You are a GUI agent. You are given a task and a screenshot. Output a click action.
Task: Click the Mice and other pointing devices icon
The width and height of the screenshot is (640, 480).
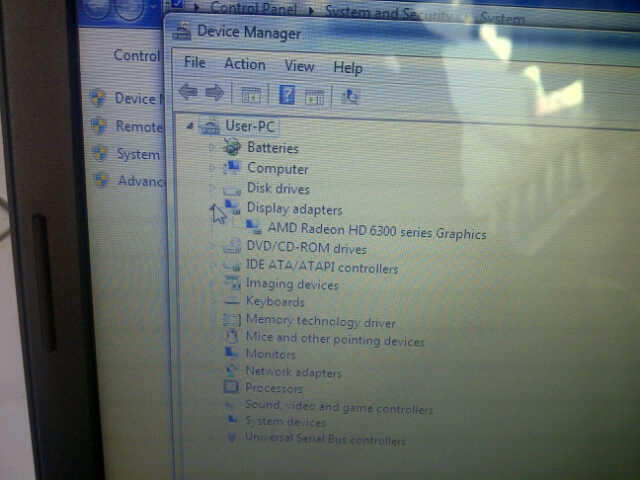pos(232,336)
